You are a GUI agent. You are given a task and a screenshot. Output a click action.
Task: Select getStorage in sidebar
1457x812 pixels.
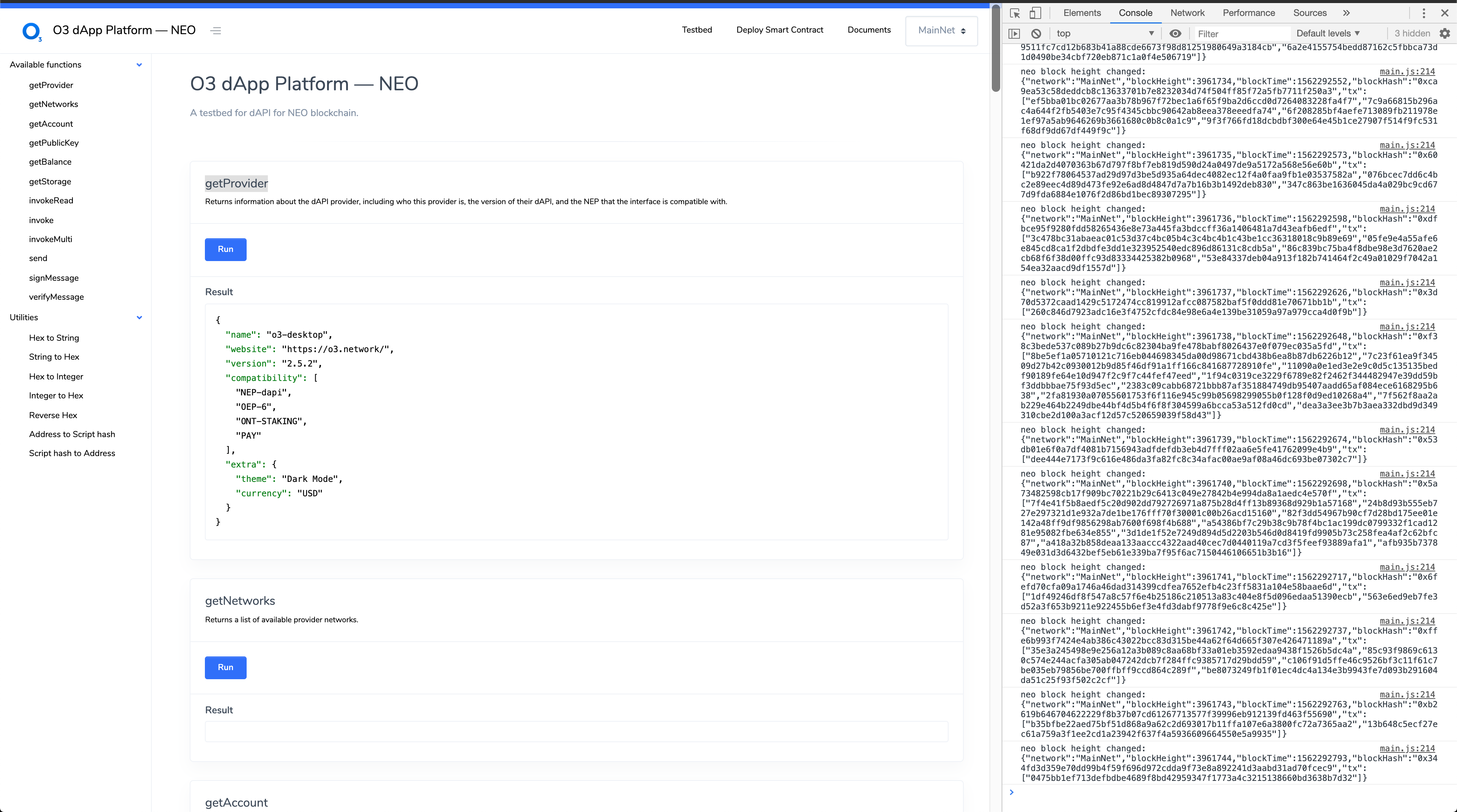point(50,182)
